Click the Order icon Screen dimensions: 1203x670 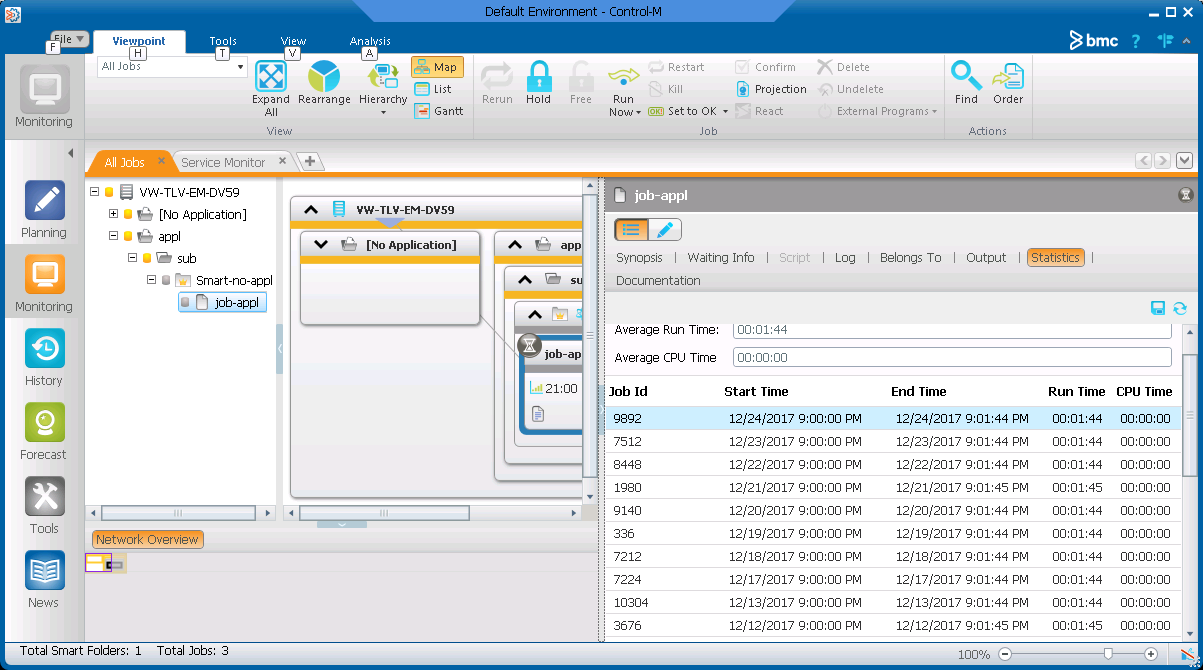coord(1008,77)
